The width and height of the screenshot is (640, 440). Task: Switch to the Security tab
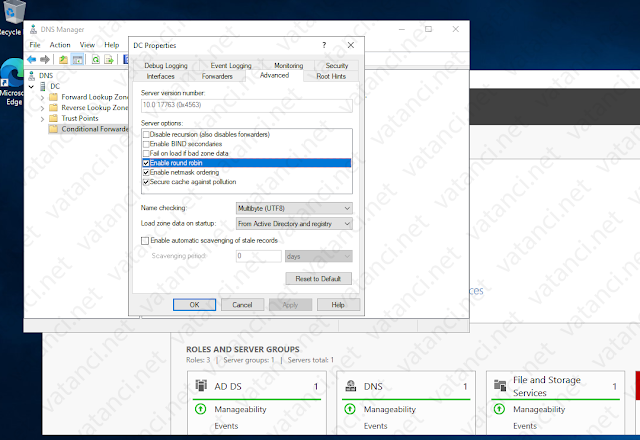[x=337, y=65]
